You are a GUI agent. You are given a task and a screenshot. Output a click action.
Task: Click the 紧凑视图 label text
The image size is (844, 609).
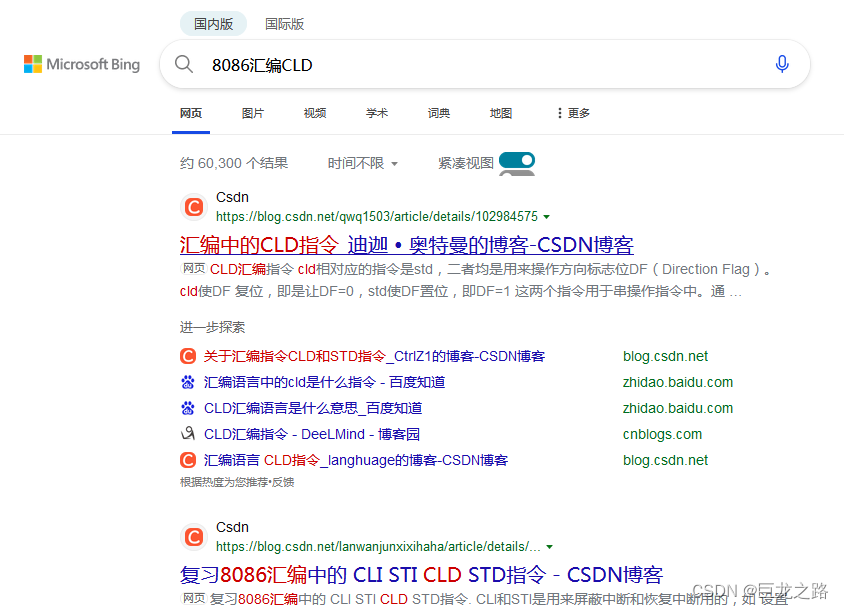click(466, 163)
